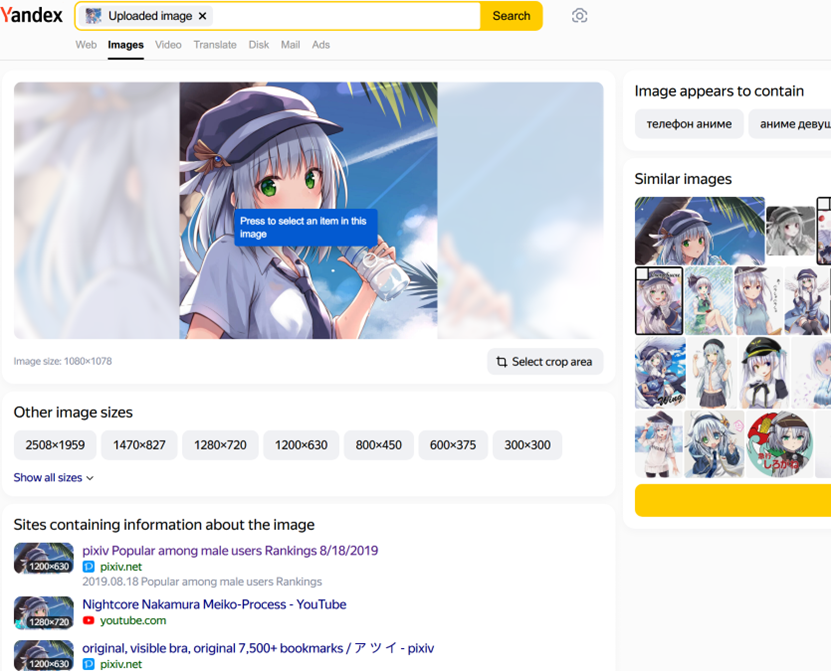Open Nightcore Nakamura Meiko-Process YouTube link
The width and height of the screenshot is (831, 671).
tap(214, 604)
